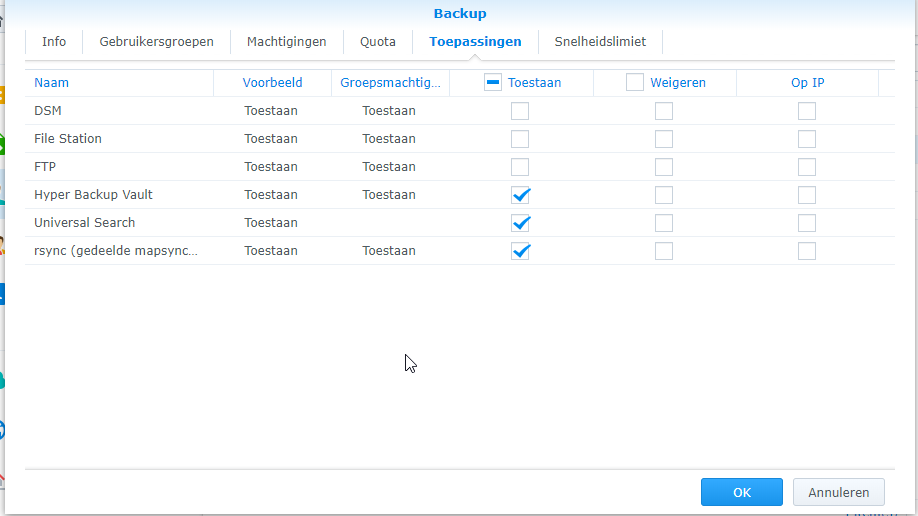This screenshot has height=516, width=918.
Task: Disable Toestaan for rsync row
Action: pyautogui.click(x=520, y=251)
